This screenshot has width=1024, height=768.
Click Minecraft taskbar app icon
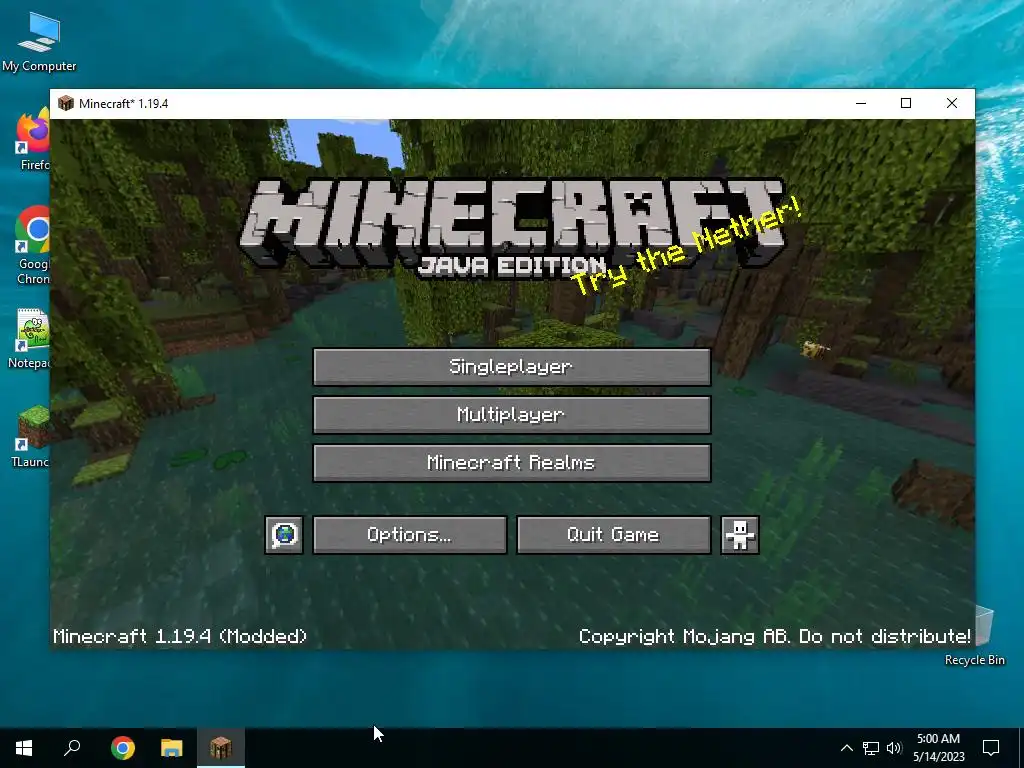221,748
